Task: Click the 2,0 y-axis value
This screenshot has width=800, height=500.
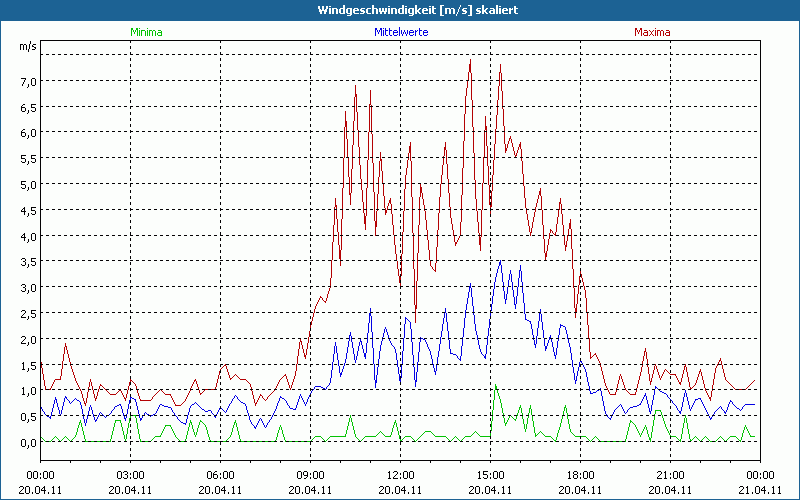Action: pyautogui.click(x=29, y=339)
